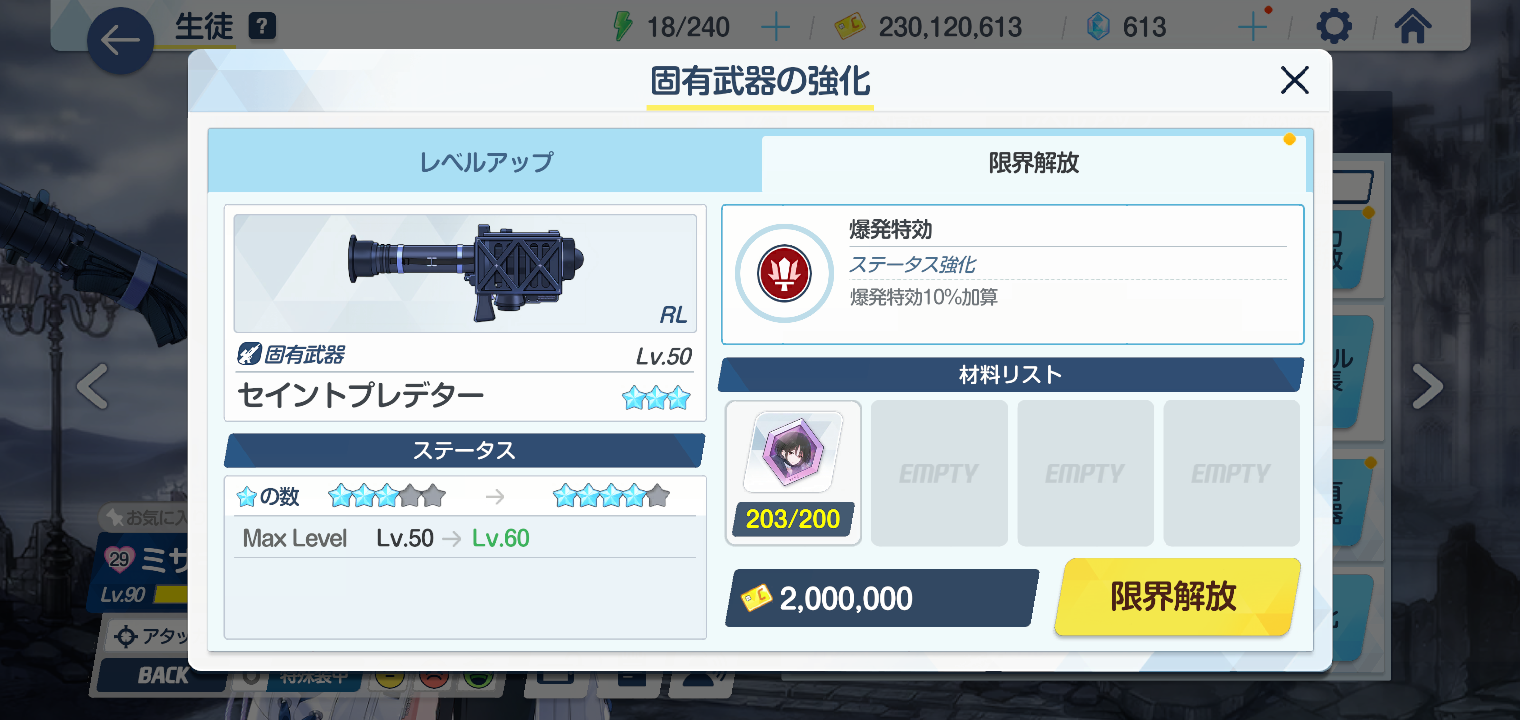Tap the green energy bolt icon
Viewport: 1520px width, 720px height.
[623, 26]
